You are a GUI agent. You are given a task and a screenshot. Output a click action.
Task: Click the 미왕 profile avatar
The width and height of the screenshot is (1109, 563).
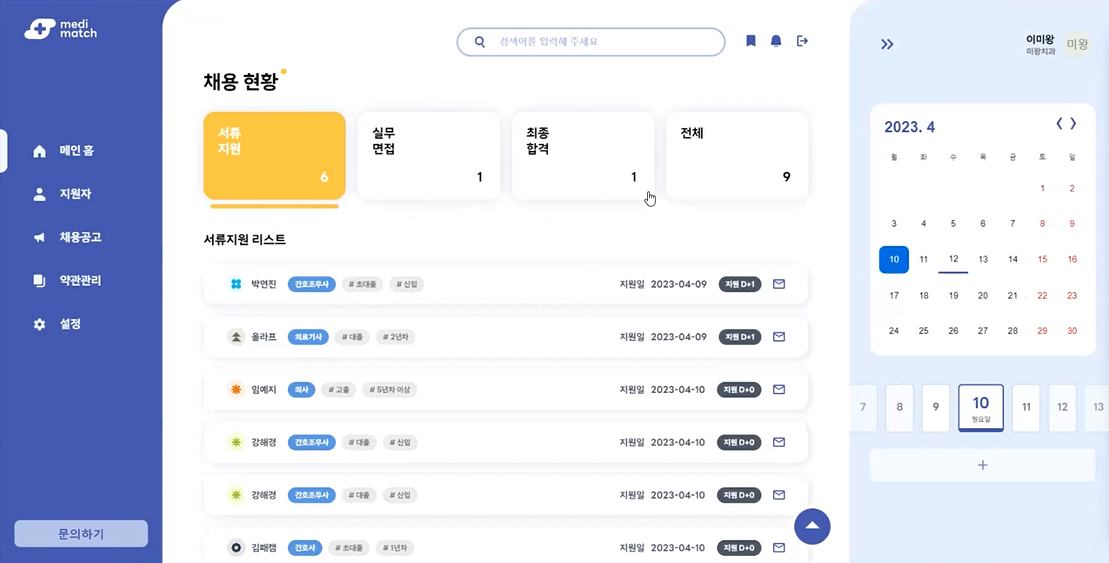click(1076, 44)
